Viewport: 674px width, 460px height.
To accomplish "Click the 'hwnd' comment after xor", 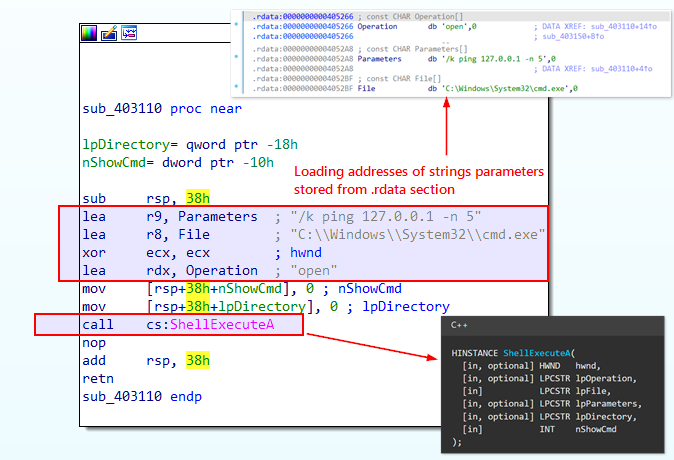I will [x=306, y=253].
